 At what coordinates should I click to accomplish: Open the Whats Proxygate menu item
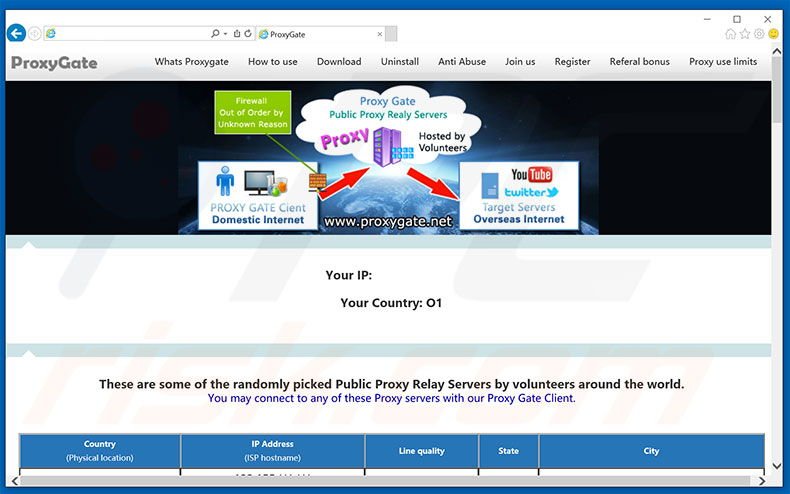191,61
